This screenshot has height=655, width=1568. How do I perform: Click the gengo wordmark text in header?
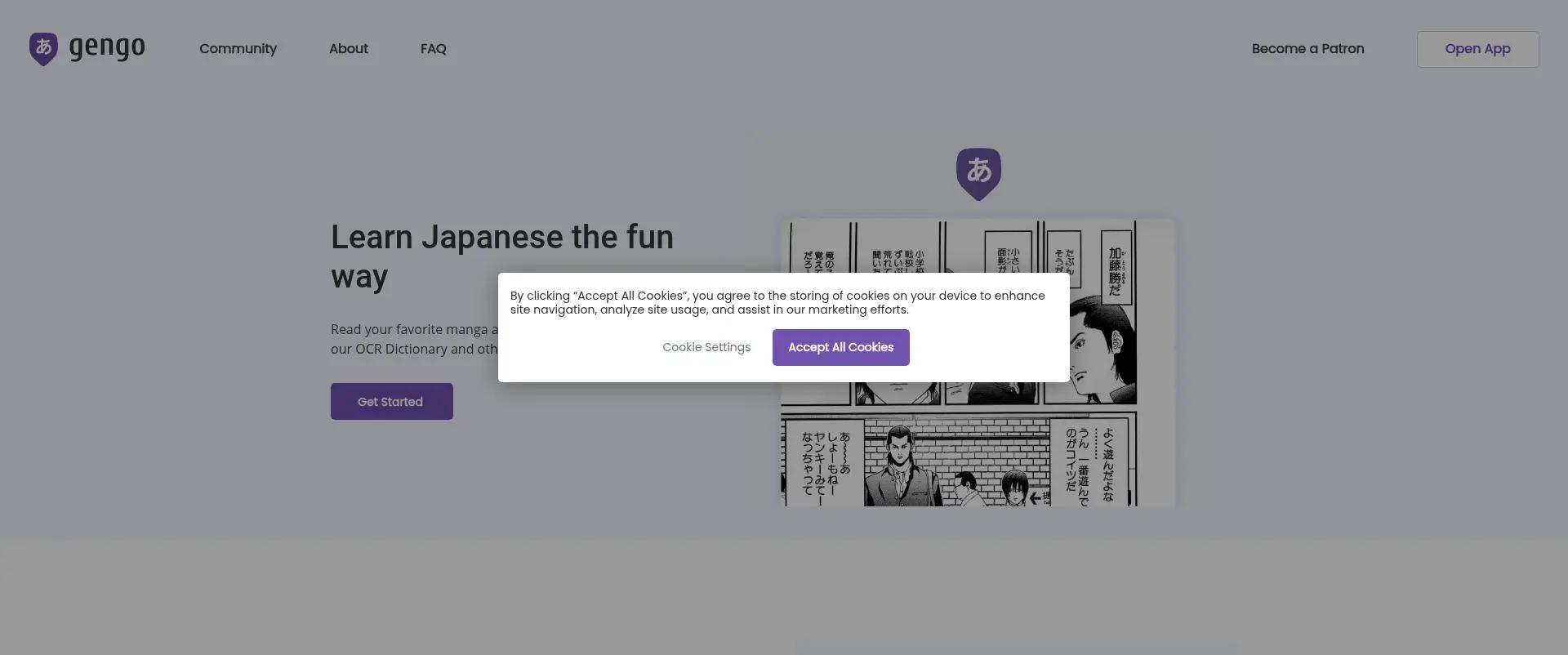pyautogui.click(x=107, y=48)
